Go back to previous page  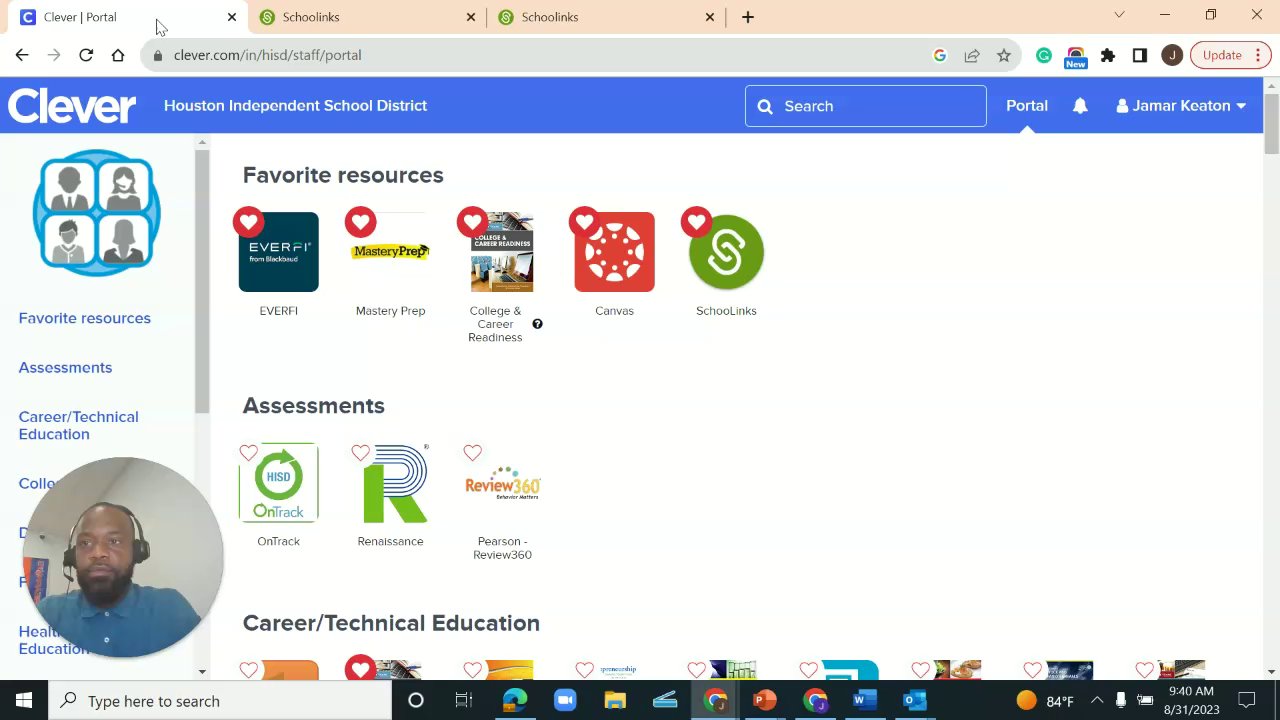[22, 55]
